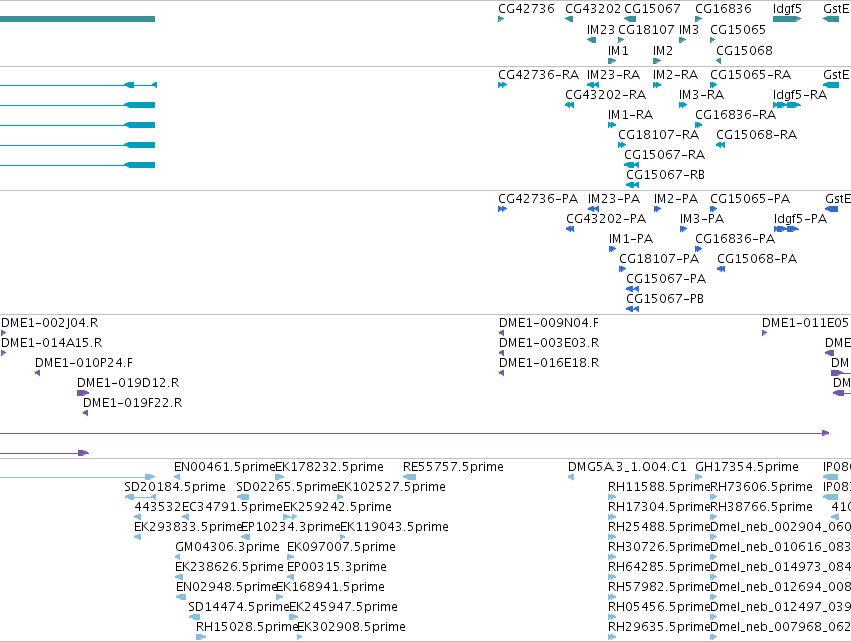The height and width of the screenshot is (642, 851).
Task: Select the CG18107 gene label
Action: pos(646,29)
